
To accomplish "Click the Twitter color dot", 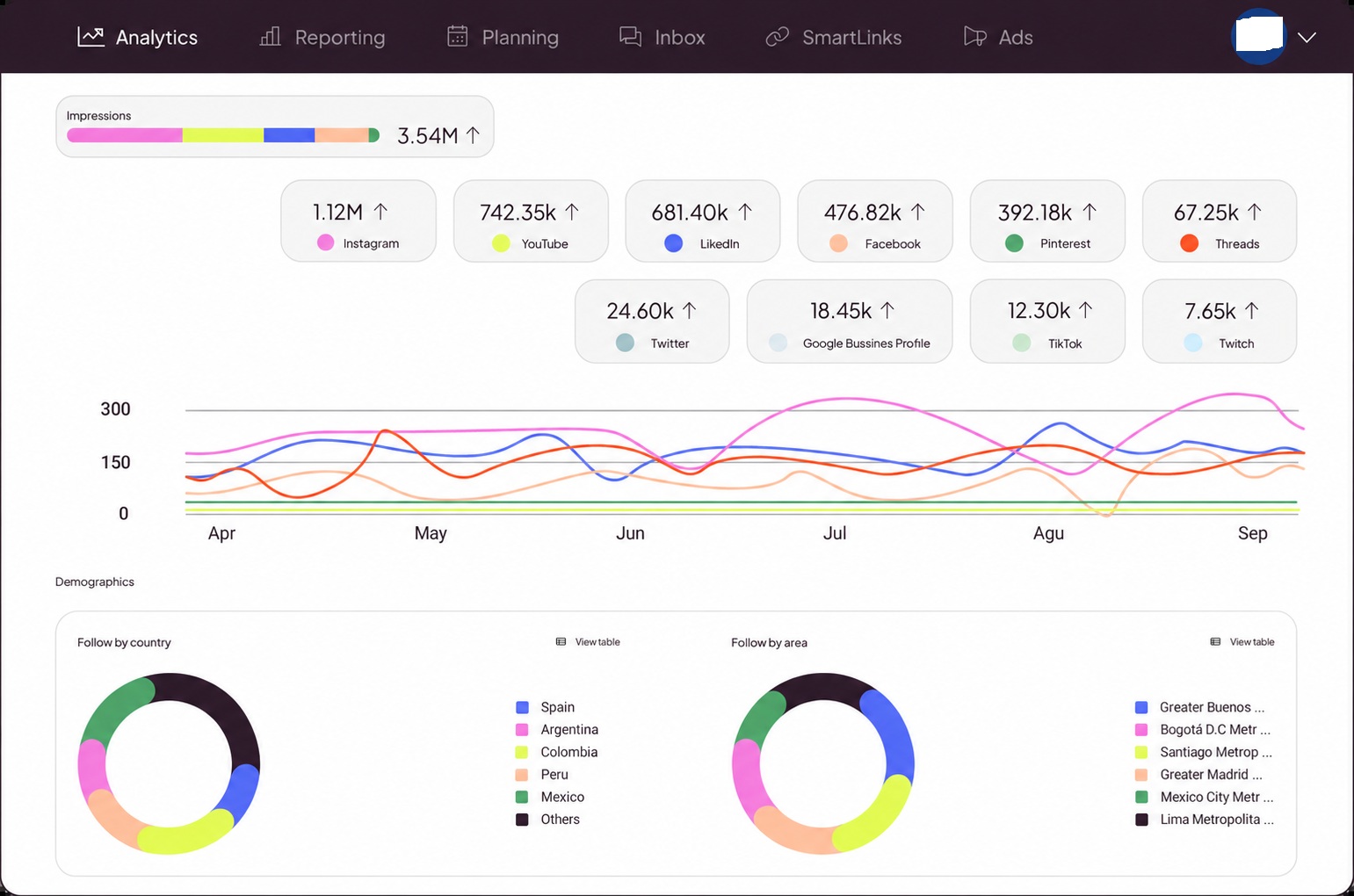I will (625, 343).
